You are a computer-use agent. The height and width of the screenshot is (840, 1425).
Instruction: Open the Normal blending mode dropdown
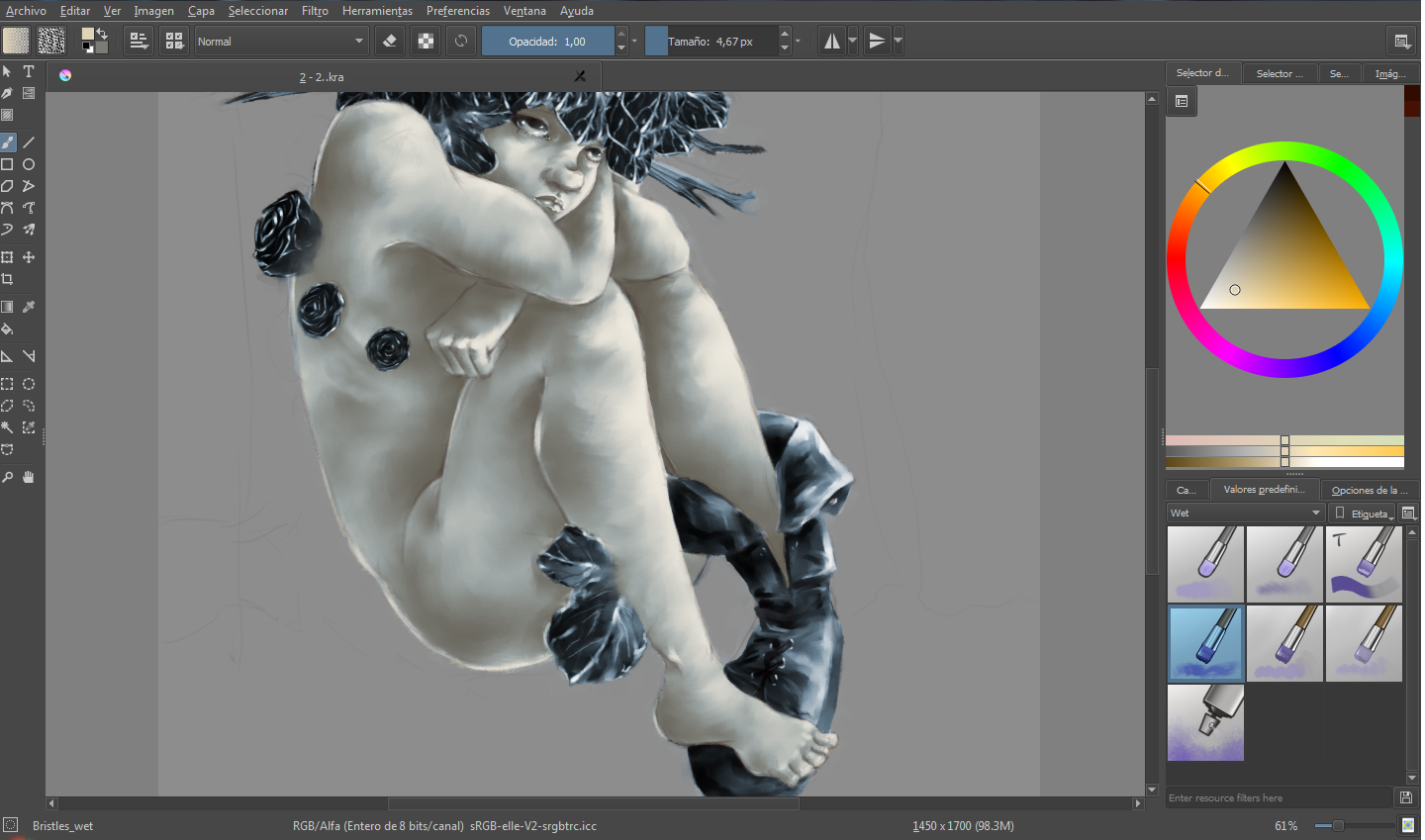pyautogui.click(x=281, y=41)
